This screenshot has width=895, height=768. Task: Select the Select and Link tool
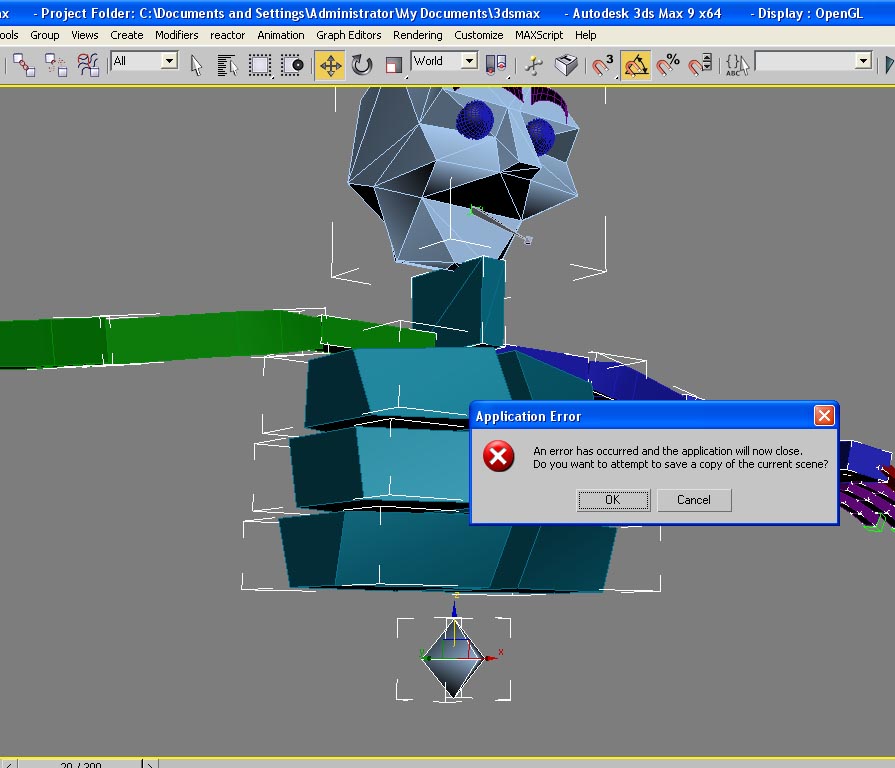(x=24, y=65)
